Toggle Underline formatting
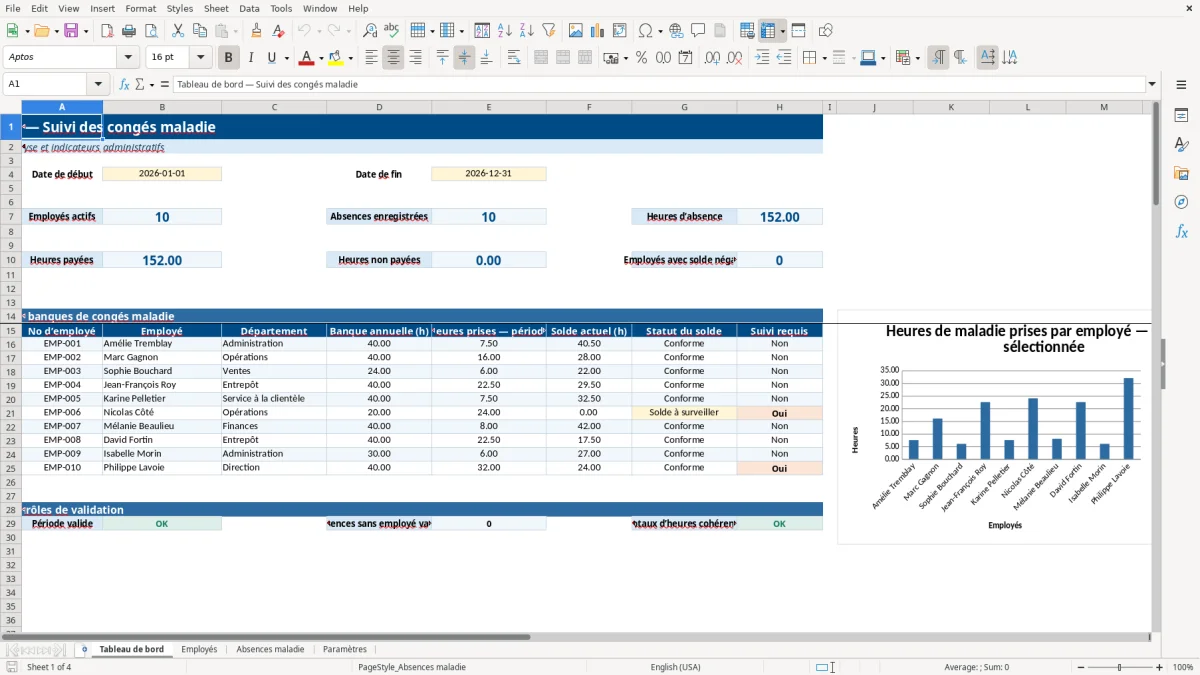 pos(272,58)
